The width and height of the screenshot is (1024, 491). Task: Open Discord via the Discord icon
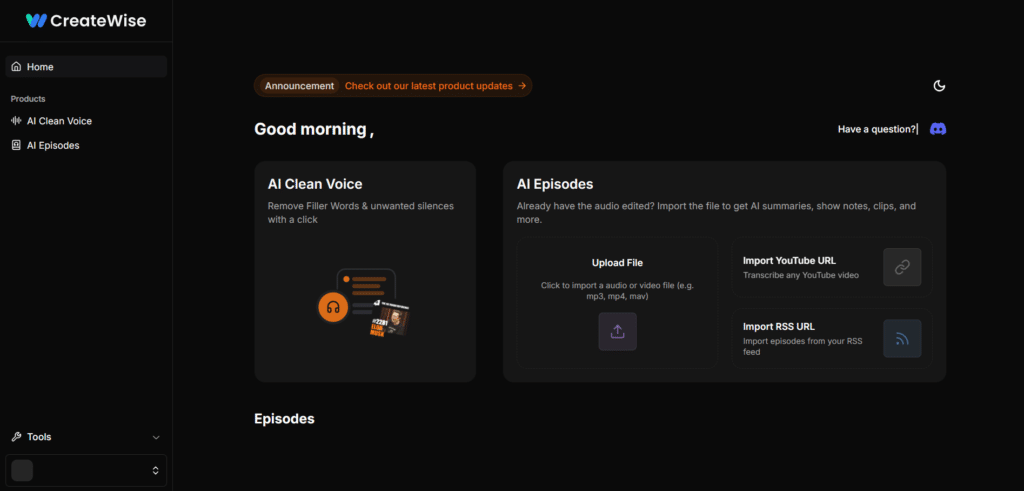click(x=938, y=129)
